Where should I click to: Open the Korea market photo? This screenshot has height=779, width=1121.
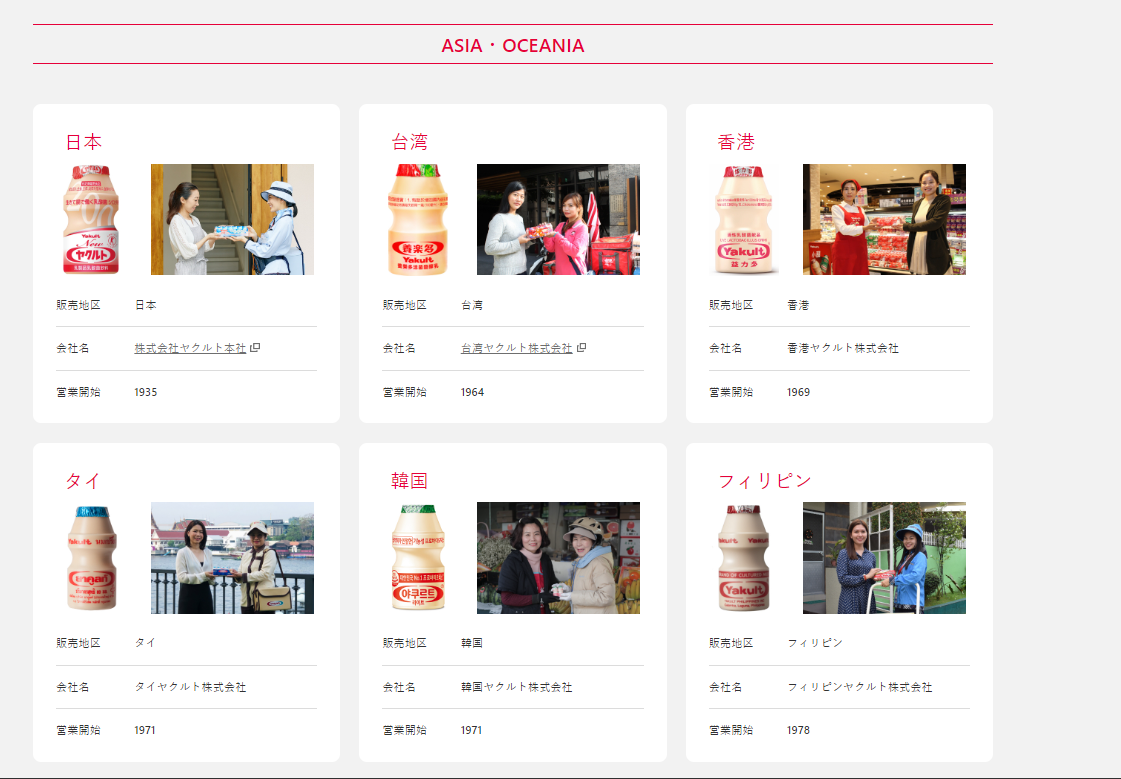558,558
